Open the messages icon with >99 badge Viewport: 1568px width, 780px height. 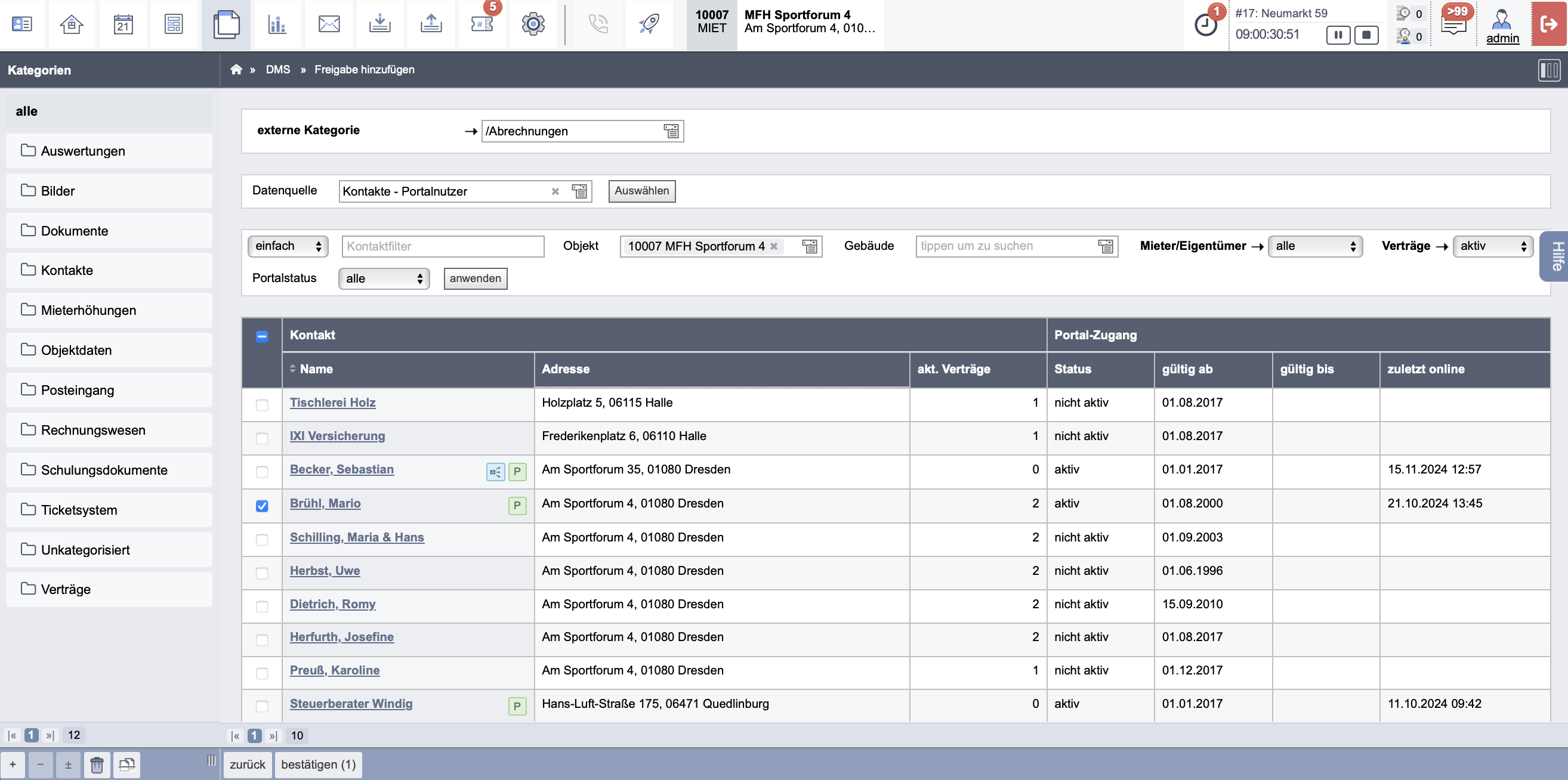pyautogui.click(x=1453, y=24)
